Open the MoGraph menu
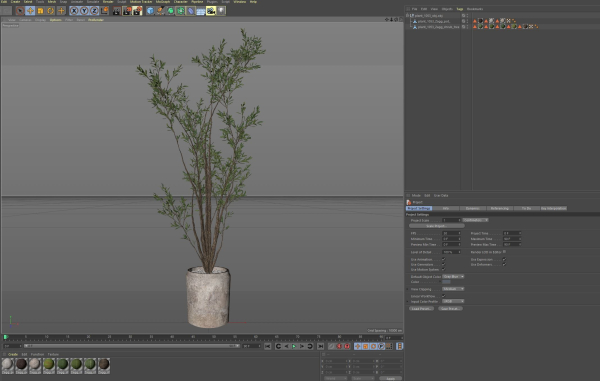Viewport: 600px width, 381px height. (x=163, y=2)
